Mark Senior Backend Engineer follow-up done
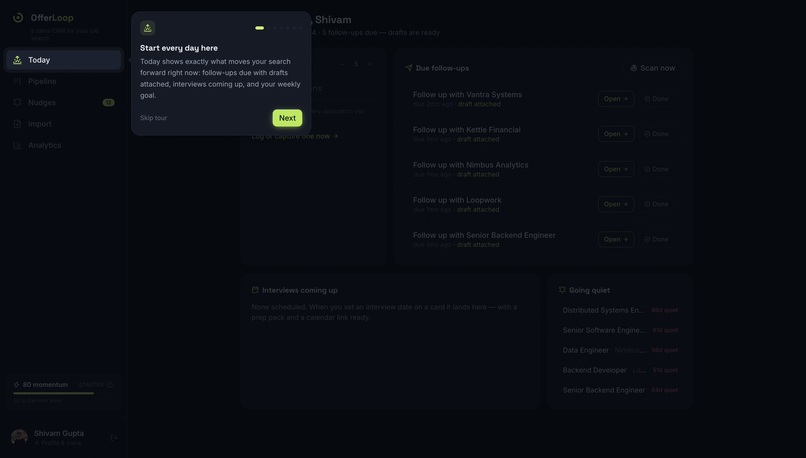This screenshot has width=806, height=458. point(656,239)
